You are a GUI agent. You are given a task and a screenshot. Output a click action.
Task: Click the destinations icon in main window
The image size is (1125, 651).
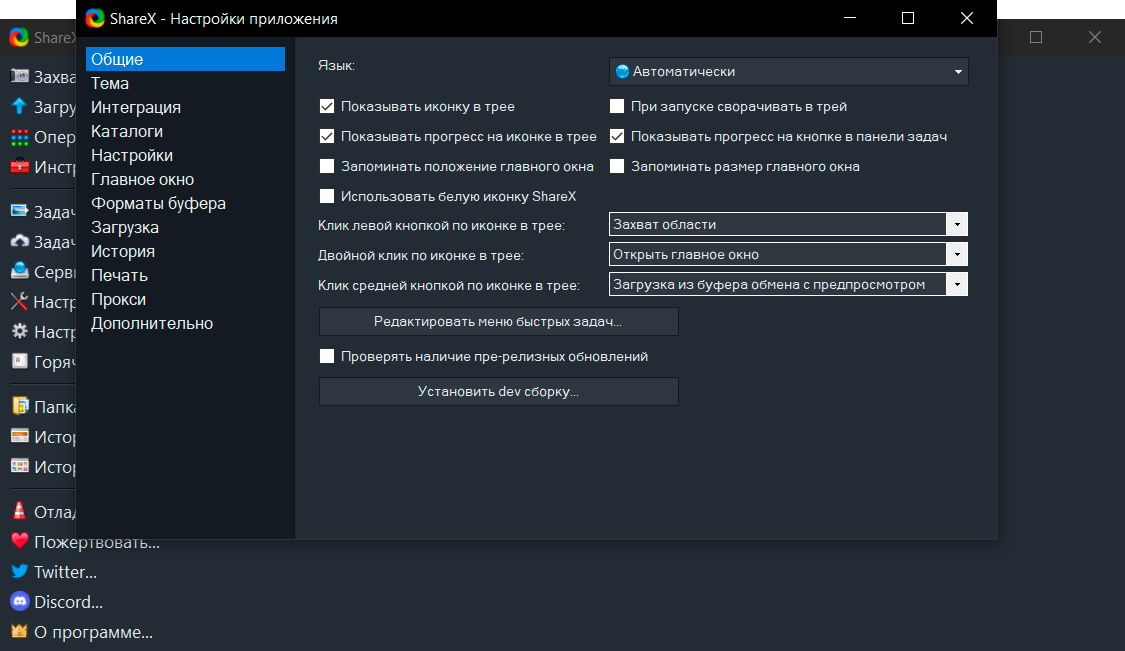click(x=20, y=271)
